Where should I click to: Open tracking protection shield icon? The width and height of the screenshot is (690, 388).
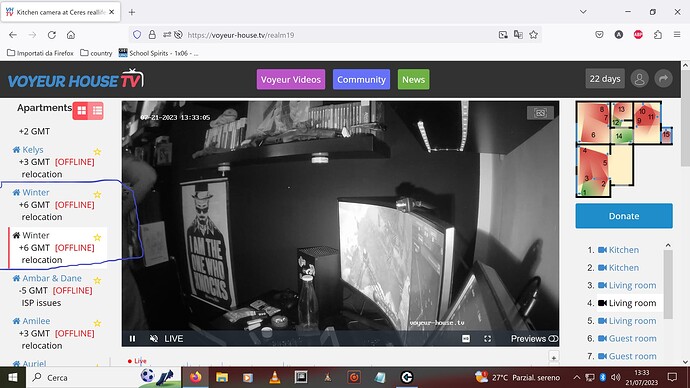(x=137, y=35)
